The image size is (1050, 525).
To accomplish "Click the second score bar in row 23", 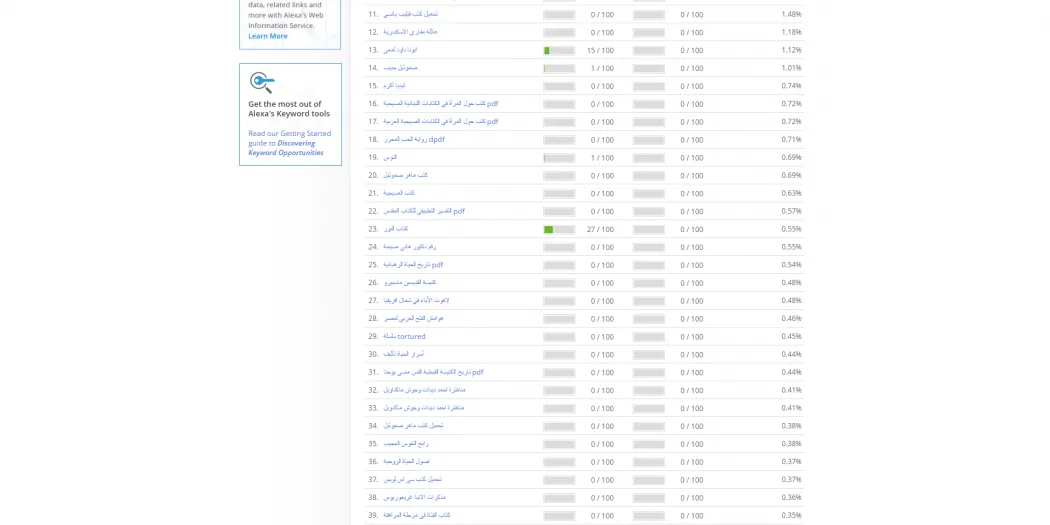I will tap(649, 230).
